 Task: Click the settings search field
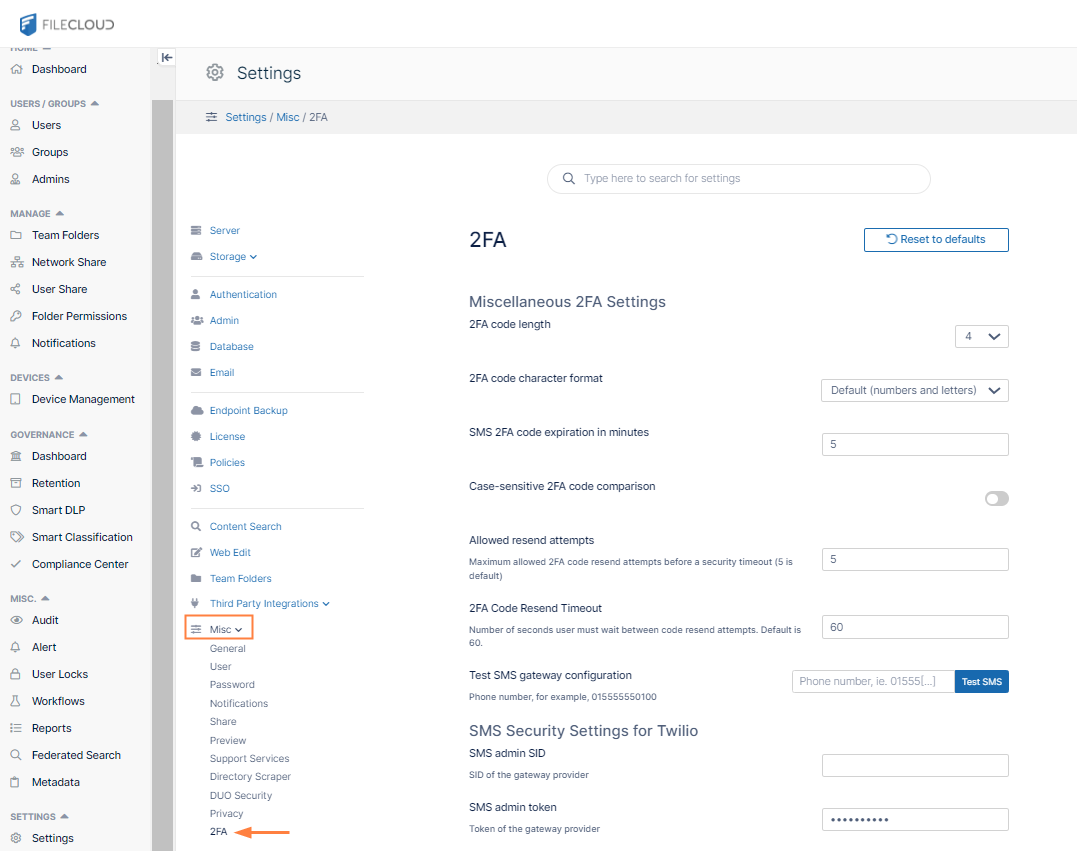[738, 179]
